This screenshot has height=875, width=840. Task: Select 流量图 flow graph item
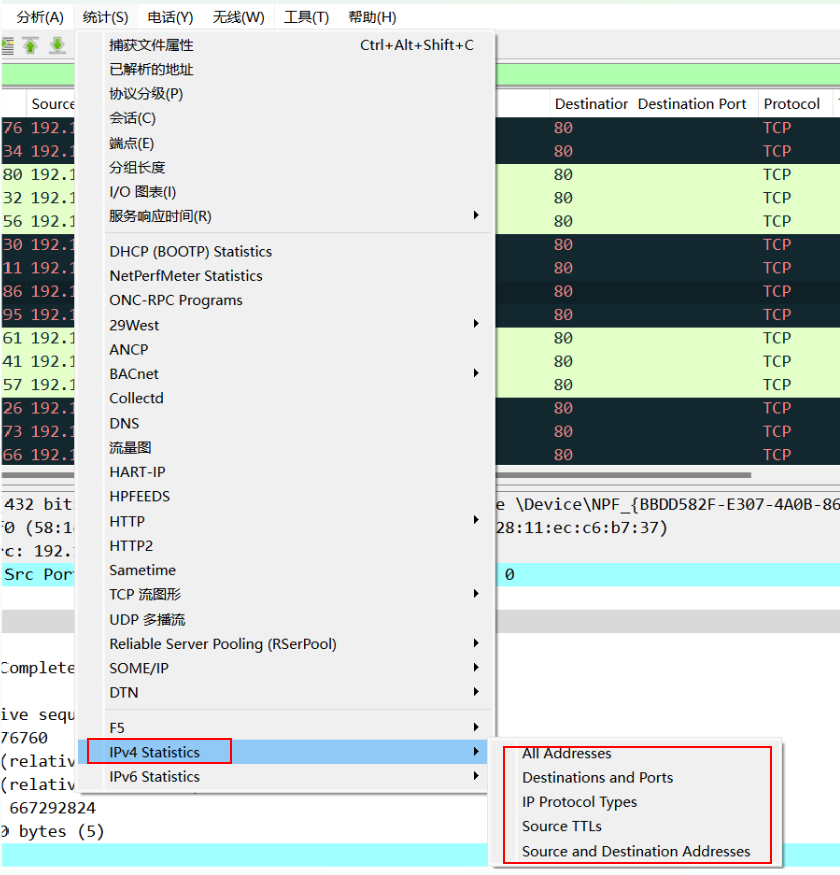pyautogui.click(x=286, y=448)
